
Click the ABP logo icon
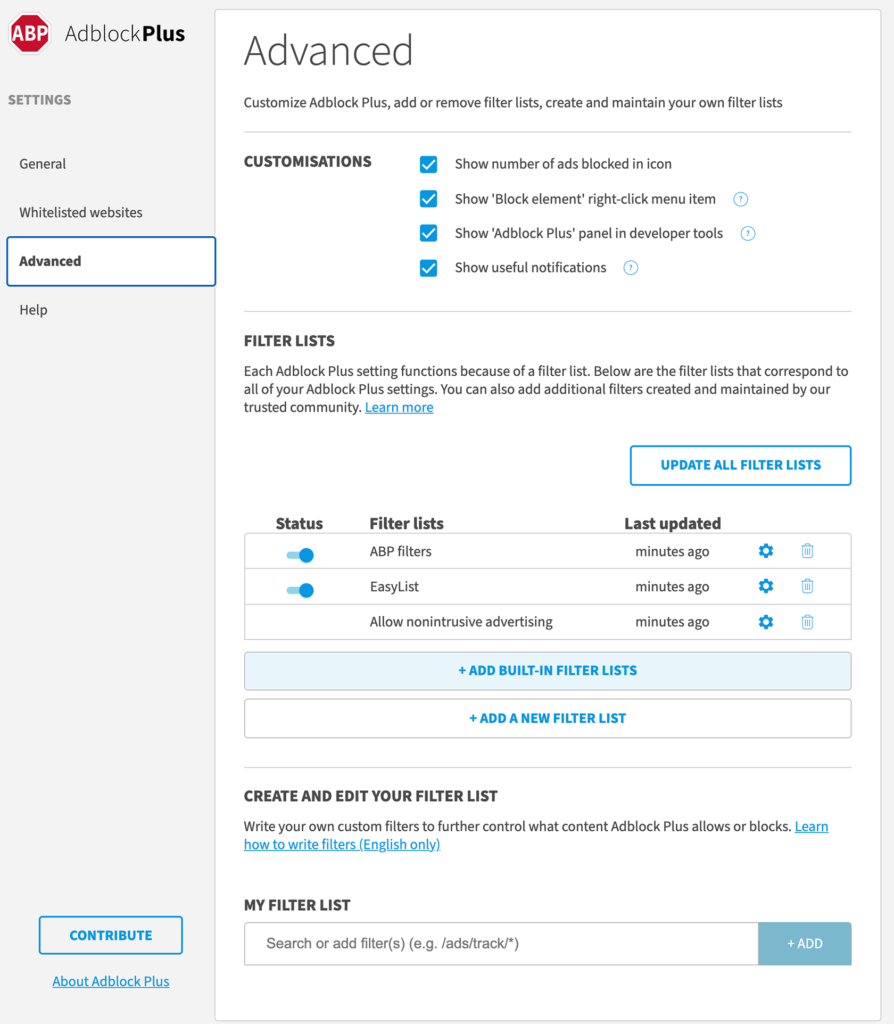(x=29, y=32)
